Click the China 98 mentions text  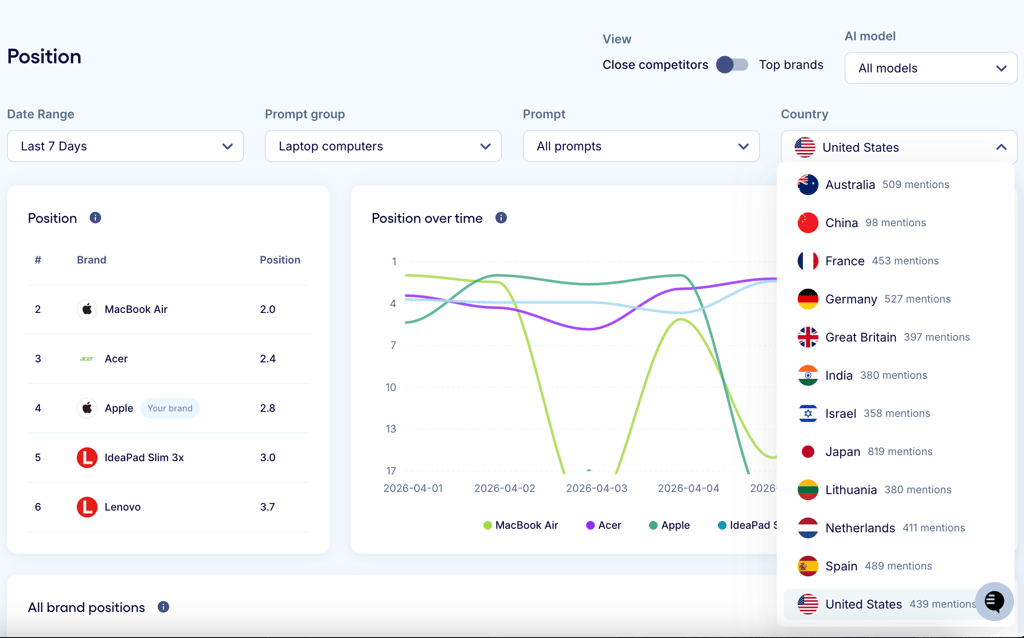click(x=875, y=223)
